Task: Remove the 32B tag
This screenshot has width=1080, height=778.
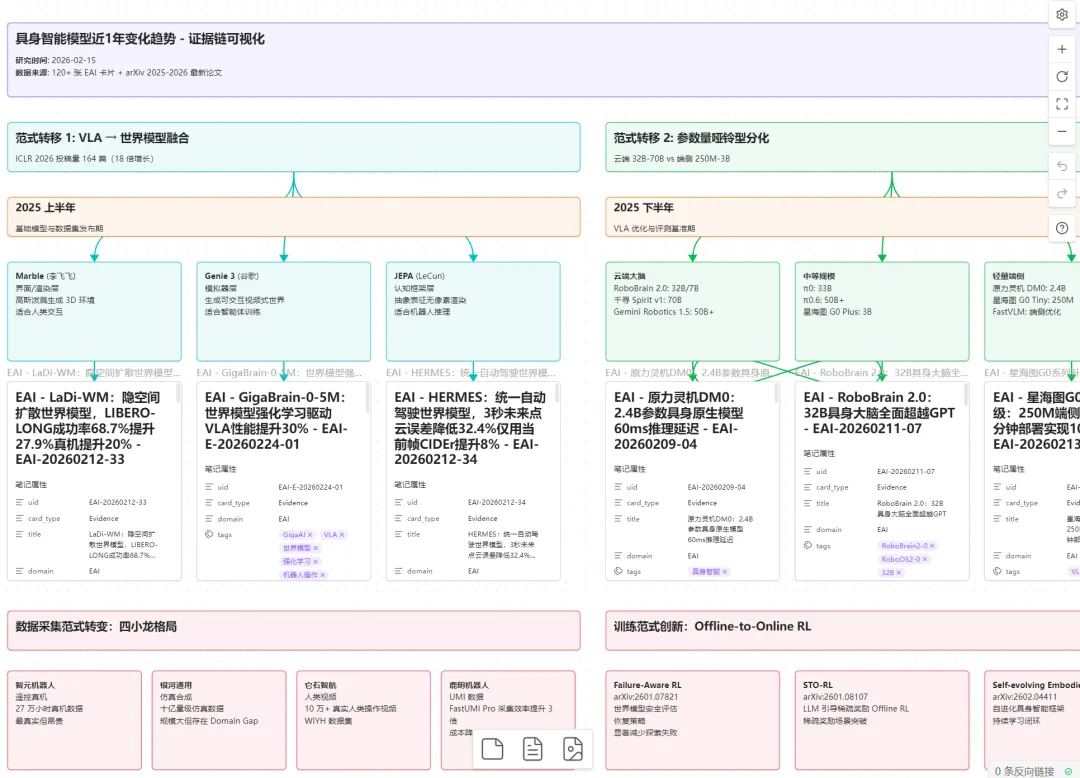Action: click(899, 573)
